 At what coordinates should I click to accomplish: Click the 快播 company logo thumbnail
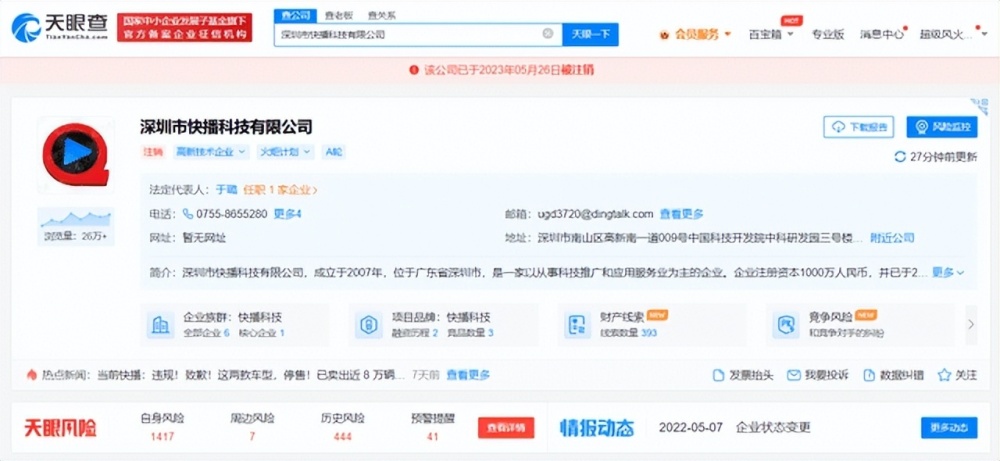point(75,154)
